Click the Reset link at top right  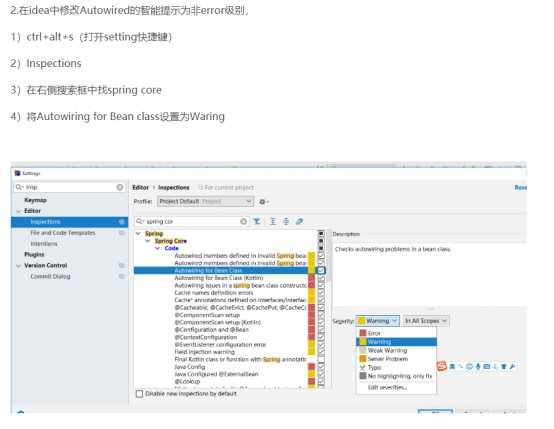coord(520,187)
